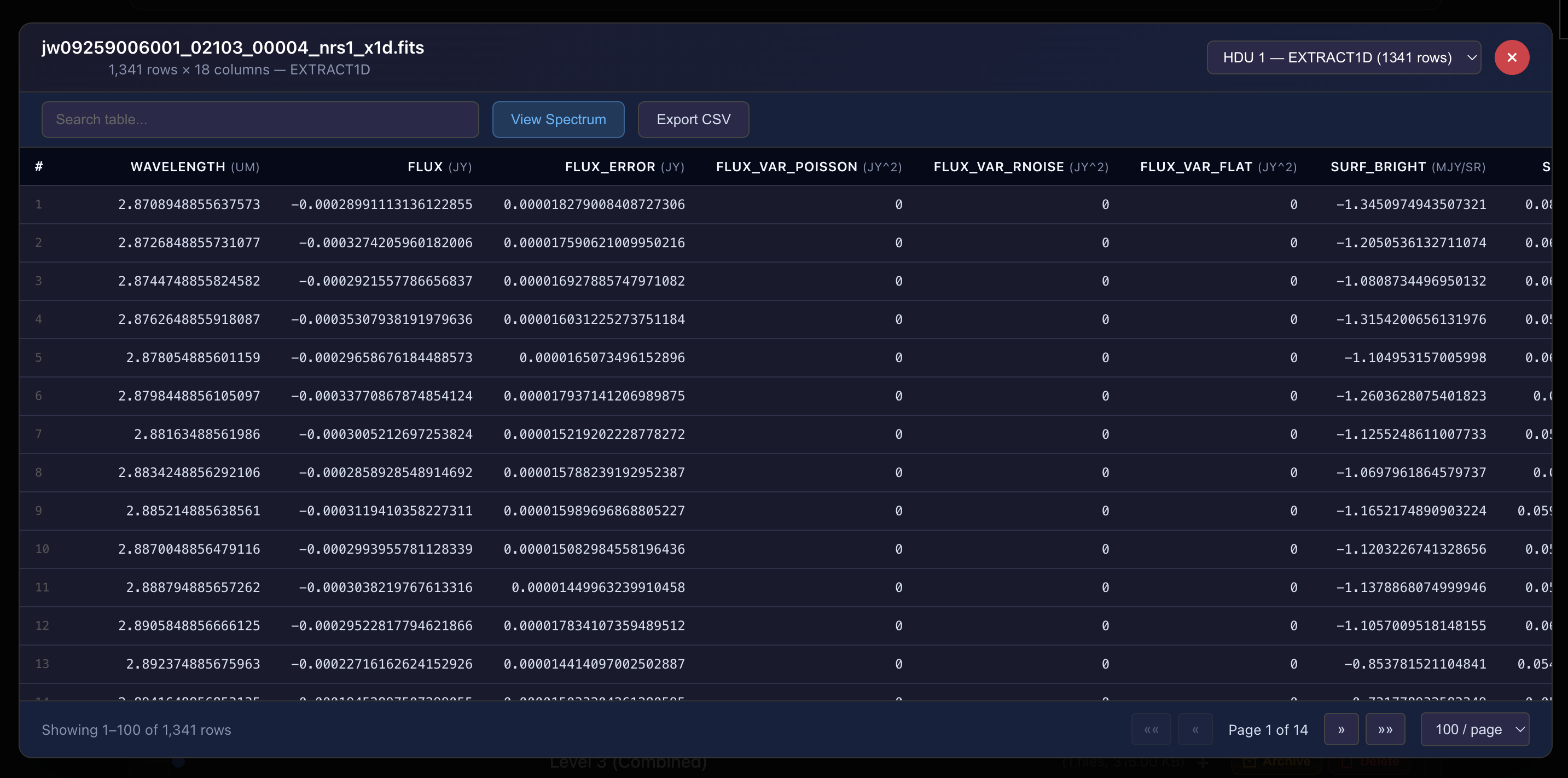This screenshot has height=778, width=1568.
Task: Click flux value -0.00029658676184488573
Action: [x=382, y=358]
